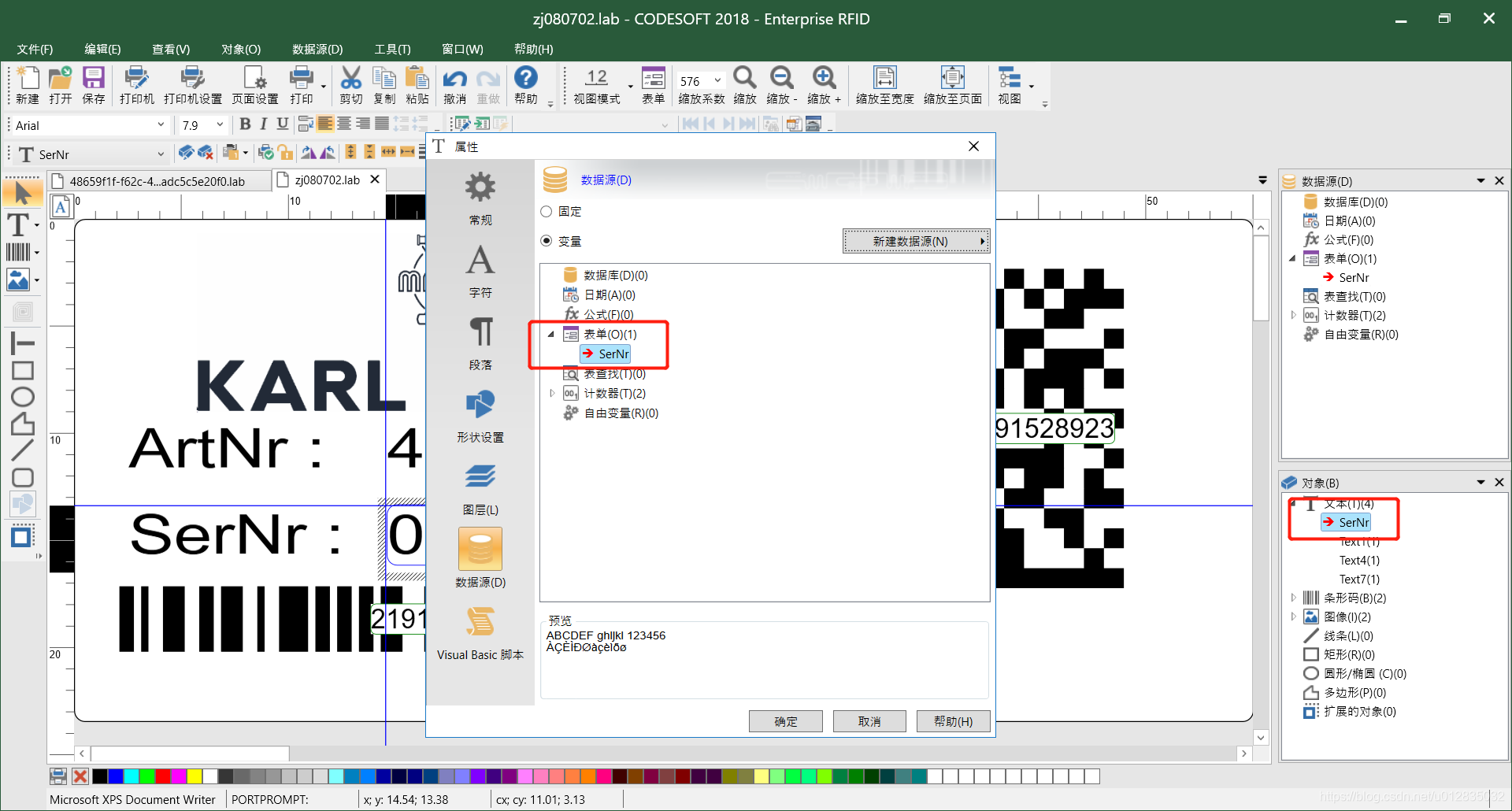Confirm the dialog with 确定
The image size is (1512, 811).
pyautogui.click(x=784, y=720)
